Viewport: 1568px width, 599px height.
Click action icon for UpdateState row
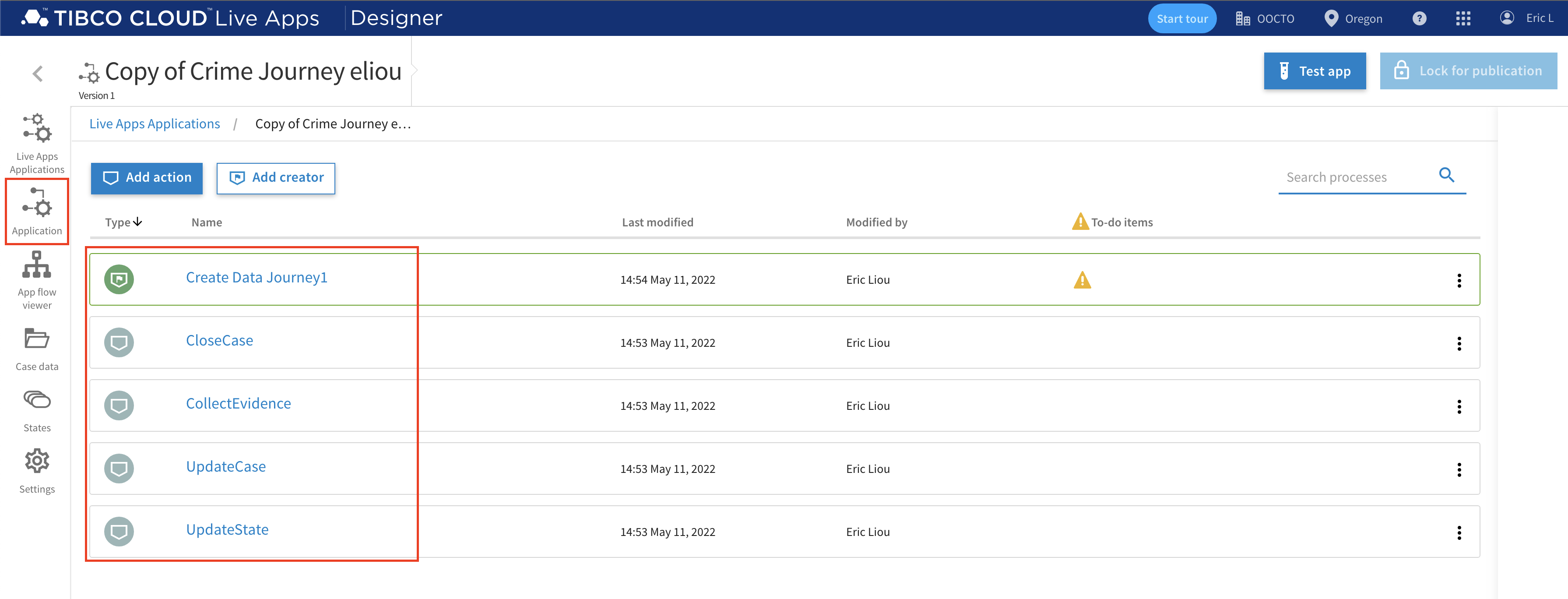coord(119,532)
